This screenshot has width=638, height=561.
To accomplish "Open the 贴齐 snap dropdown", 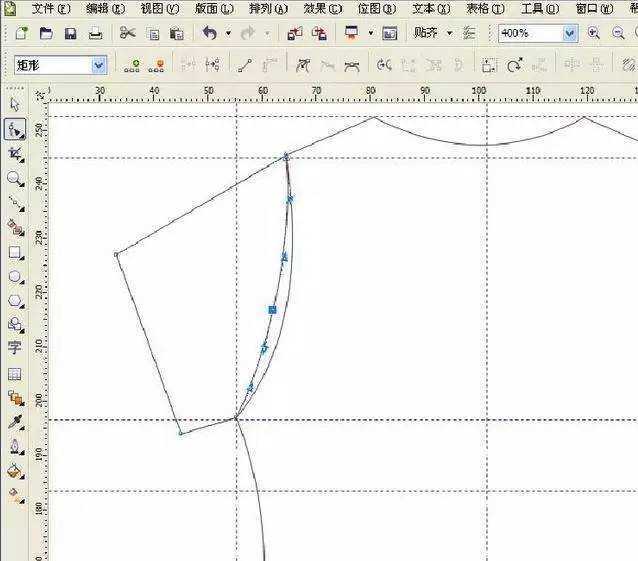I will (449, 33).
